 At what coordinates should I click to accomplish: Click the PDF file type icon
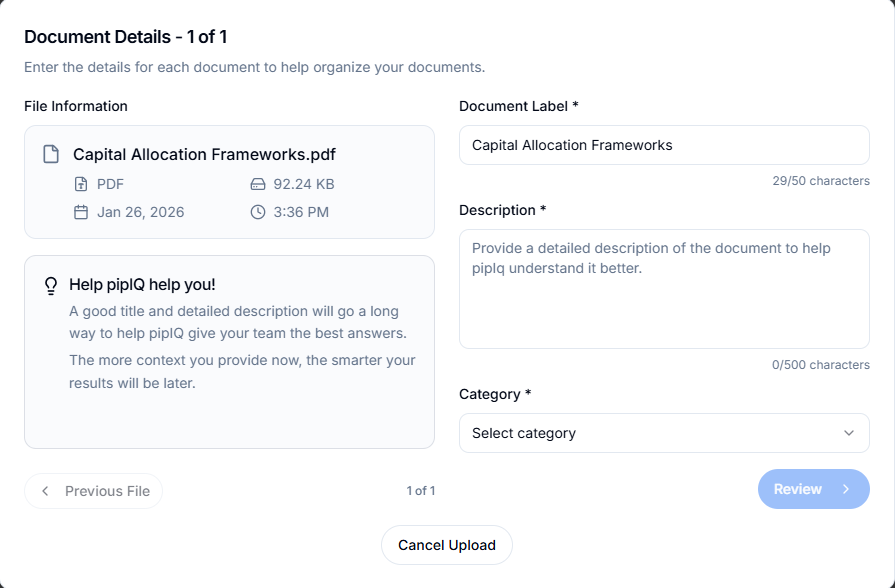tap(81, 184)
